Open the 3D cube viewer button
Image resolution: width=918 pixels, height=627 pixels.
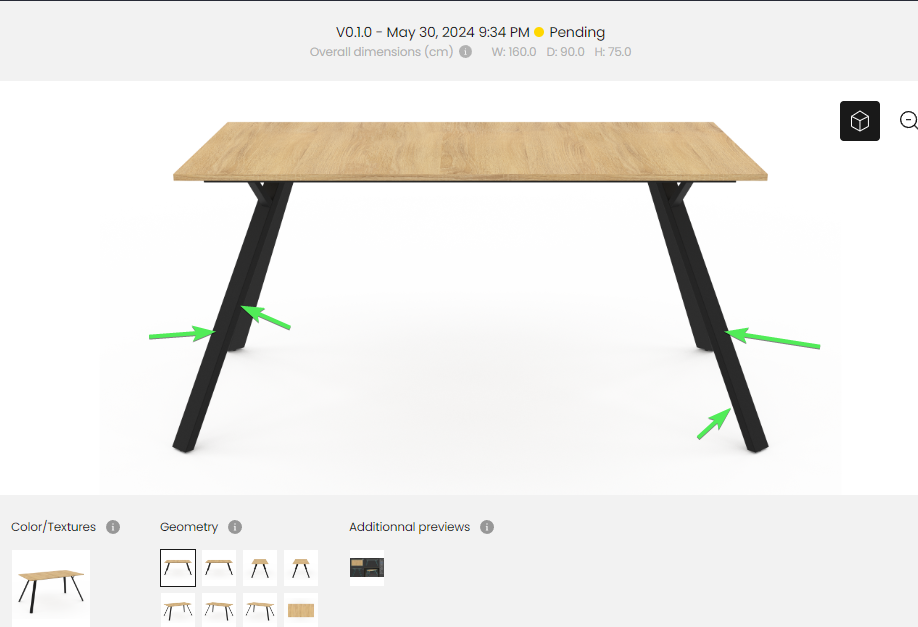tap(859, 121)
